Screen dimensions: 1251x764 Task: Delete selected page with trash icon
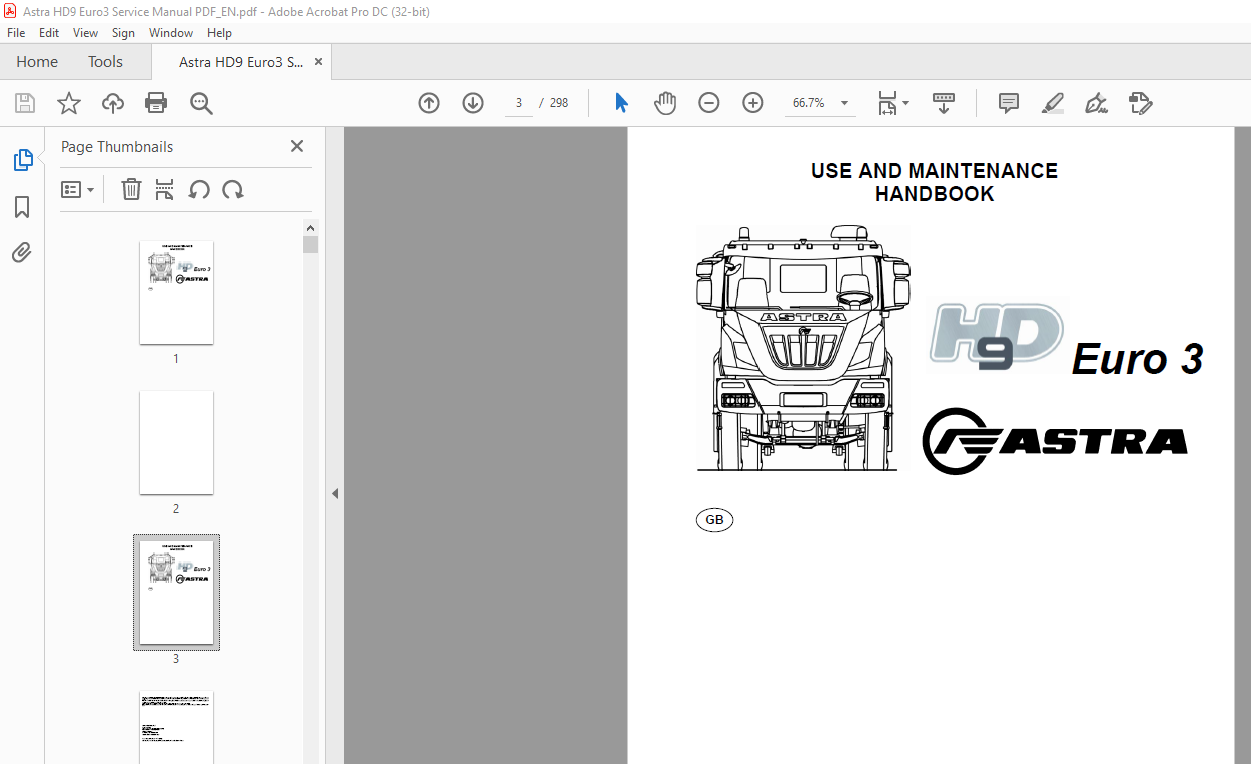[x=131, y=189]
